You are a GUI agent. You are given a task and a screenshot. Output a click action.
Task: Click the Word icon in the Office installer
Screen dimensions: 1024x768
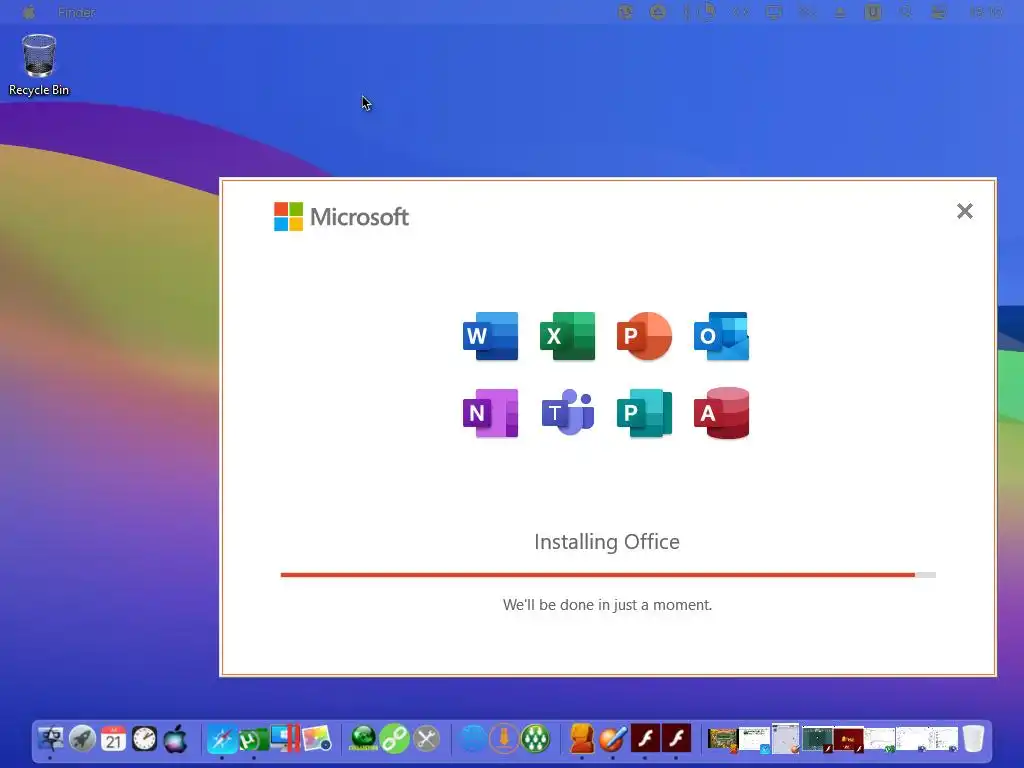click(490, 336)
